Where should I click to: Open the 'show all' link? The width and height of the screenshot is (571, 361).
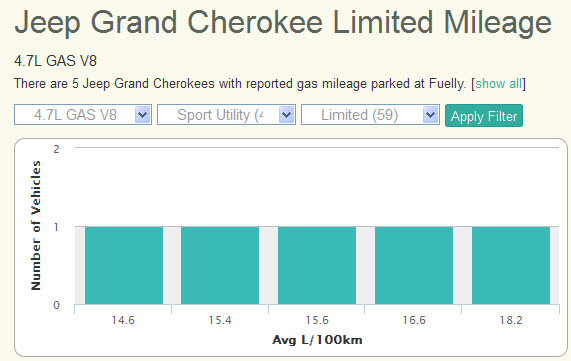tap(498, 83)
